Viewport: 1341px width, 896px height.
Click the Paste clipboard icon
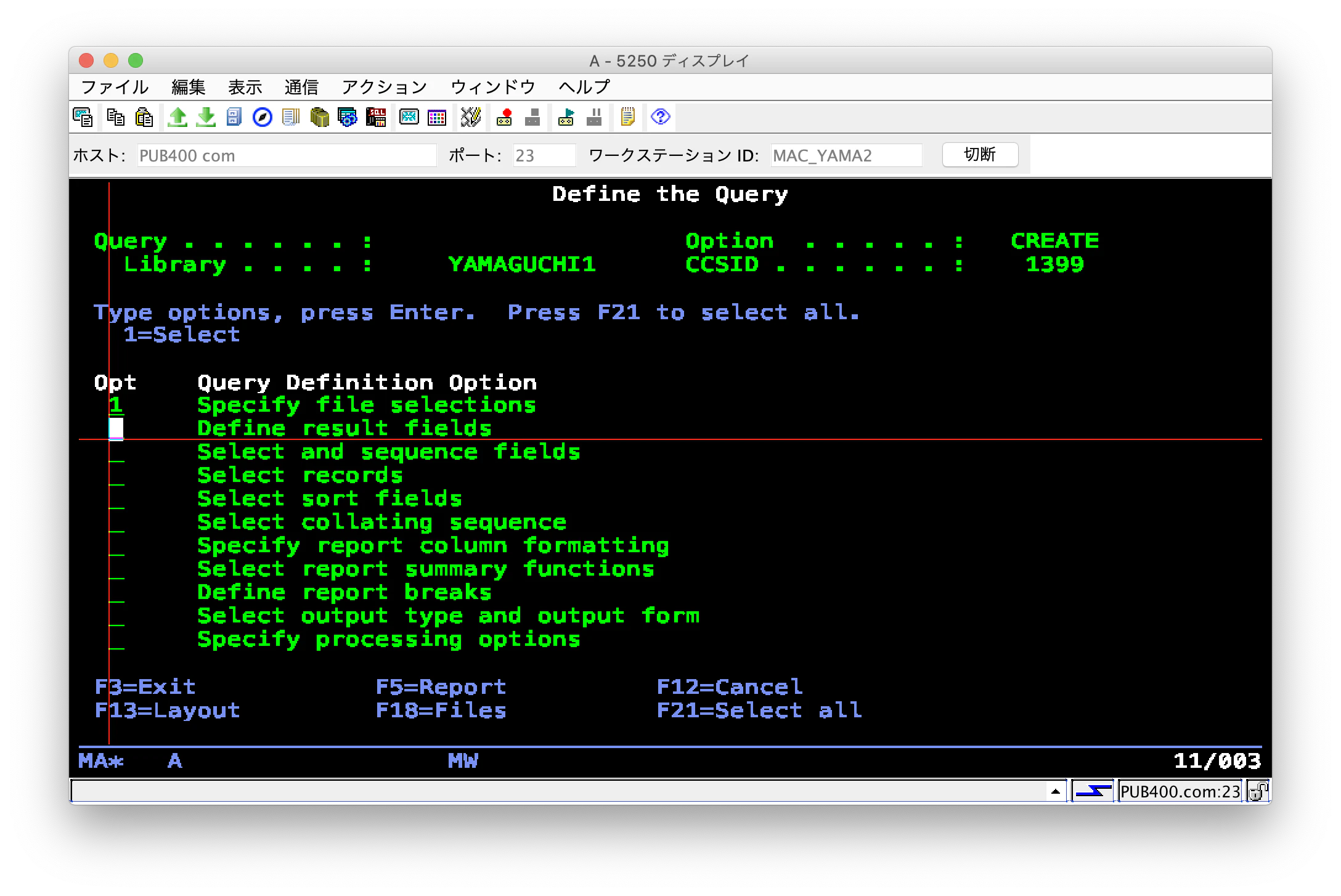point(144,117)
